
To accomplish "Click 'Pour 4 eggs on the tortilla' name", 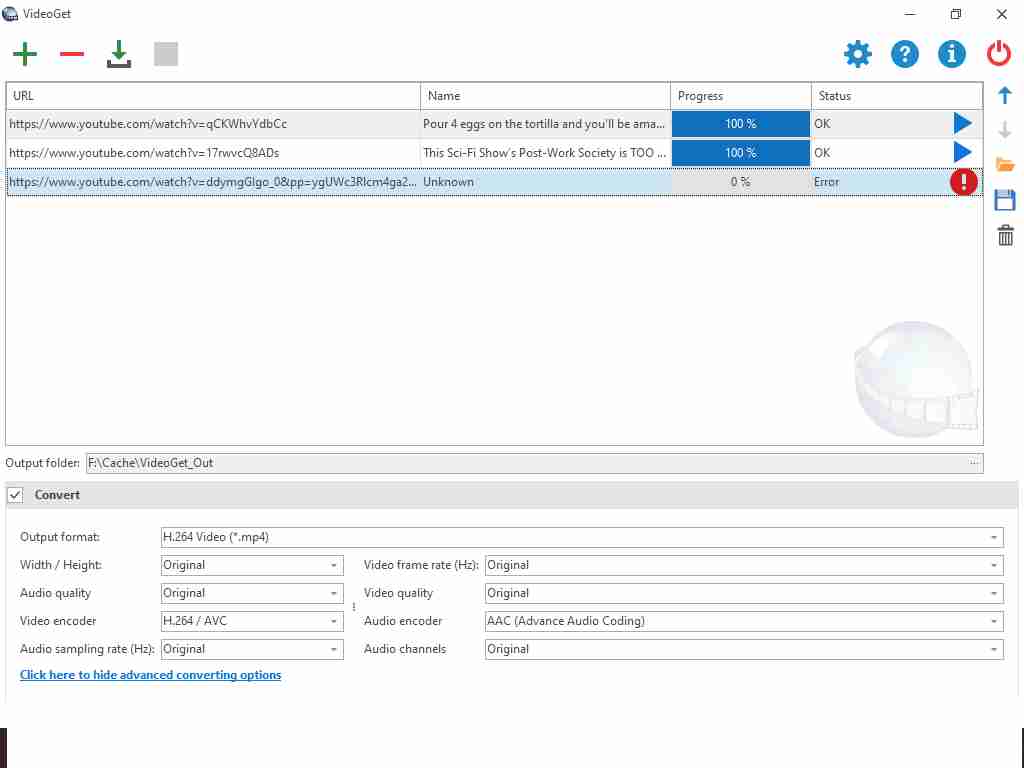I will (544, 123).
